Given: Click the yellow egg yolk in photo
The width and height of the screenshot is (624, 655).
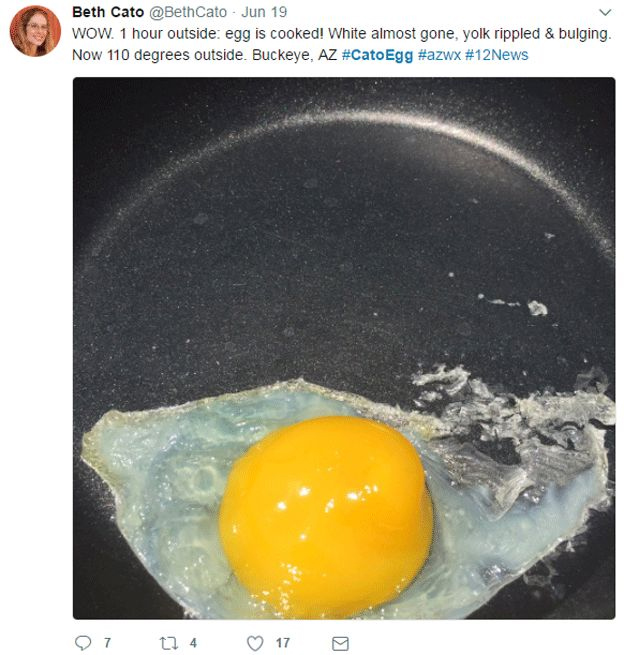Looking at the screenshot, I should click(x=326, y=512).
